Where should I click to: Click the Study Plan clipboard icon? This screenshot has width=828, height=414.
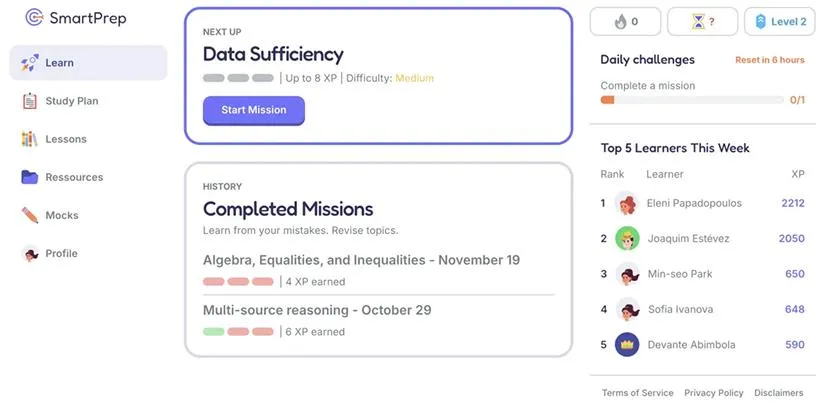coord(29,101)
